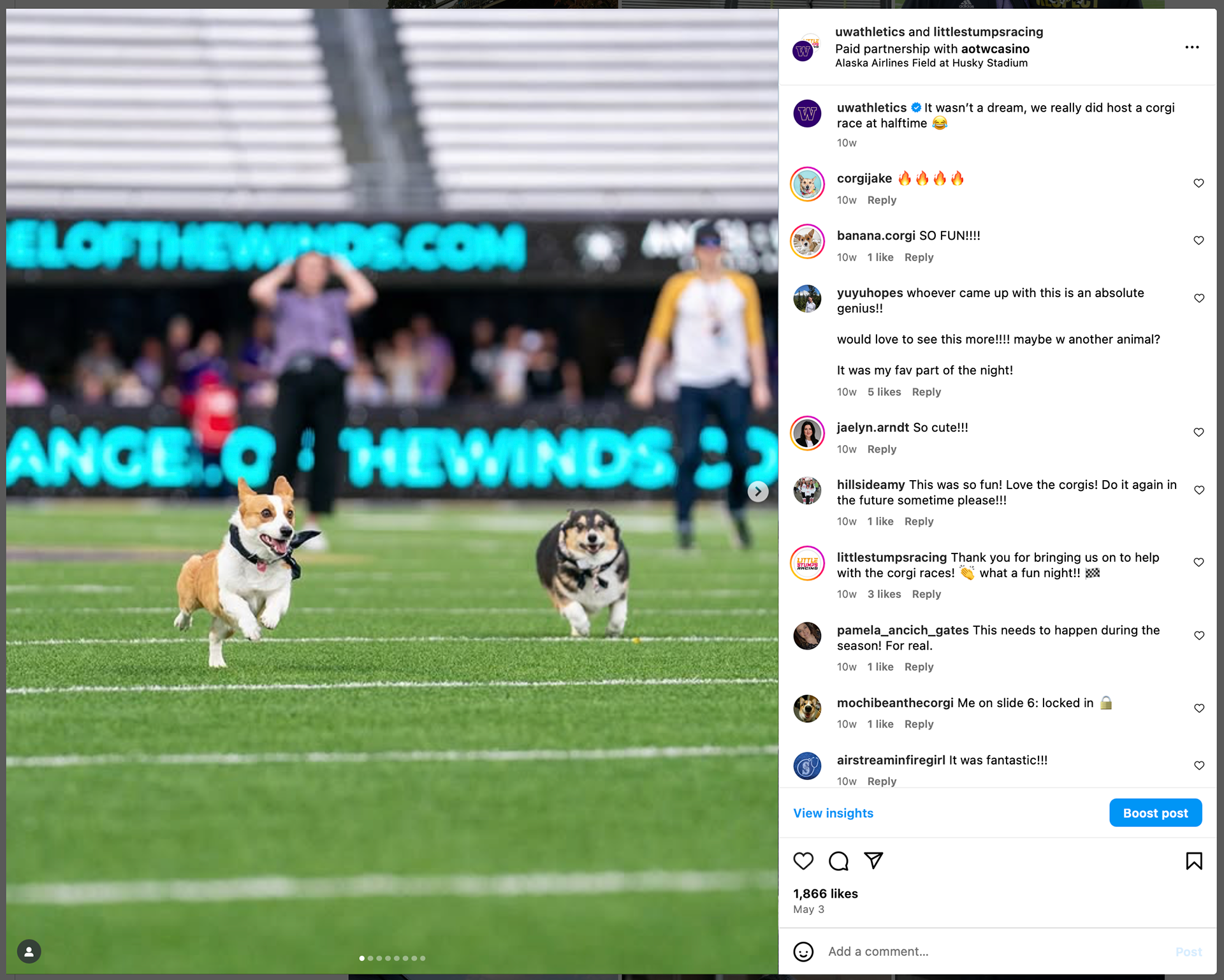This screenshot has width=1224, height=980.
Task: Click in the Add a comment field
Action: (x=994, y=952)
